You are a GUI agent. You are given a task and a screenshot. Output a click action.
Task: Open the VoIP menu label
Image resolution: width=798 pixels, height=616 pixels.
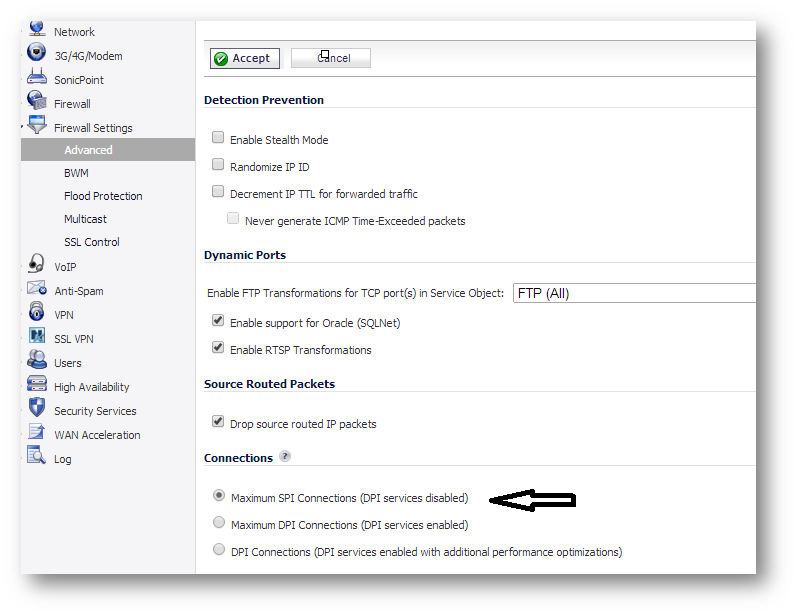tap(65, 267)
